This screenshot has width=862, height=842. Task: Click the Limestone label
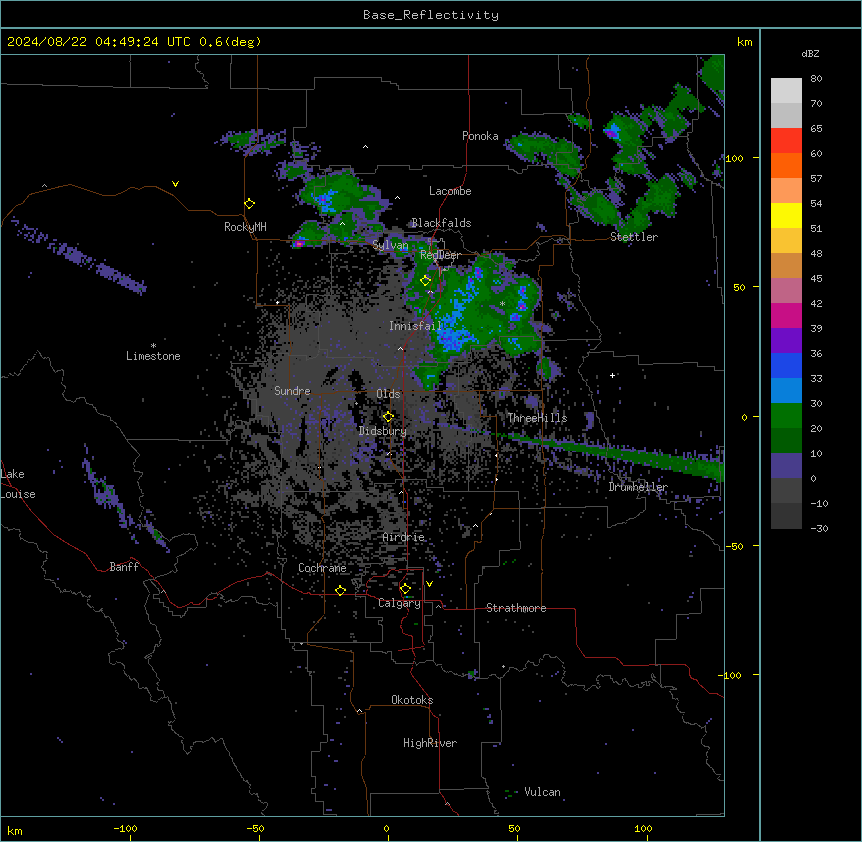[x=153, y=356]
